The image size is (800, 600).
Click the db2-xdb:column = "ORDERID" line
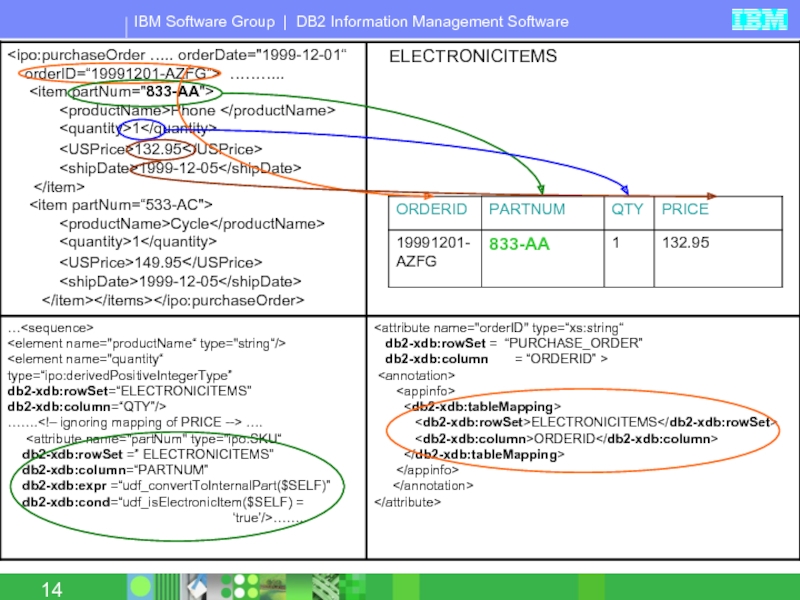pos(496,359)
